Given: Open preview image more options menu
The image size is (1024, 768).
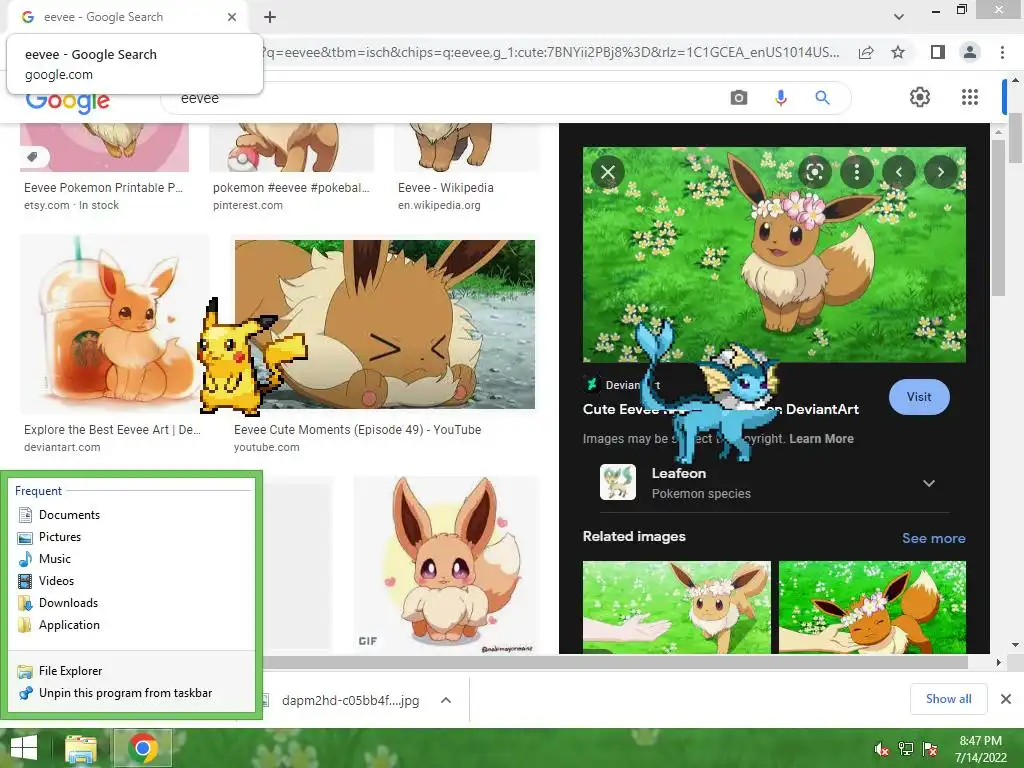Looking at the screenshot, I should coord(857,172).
